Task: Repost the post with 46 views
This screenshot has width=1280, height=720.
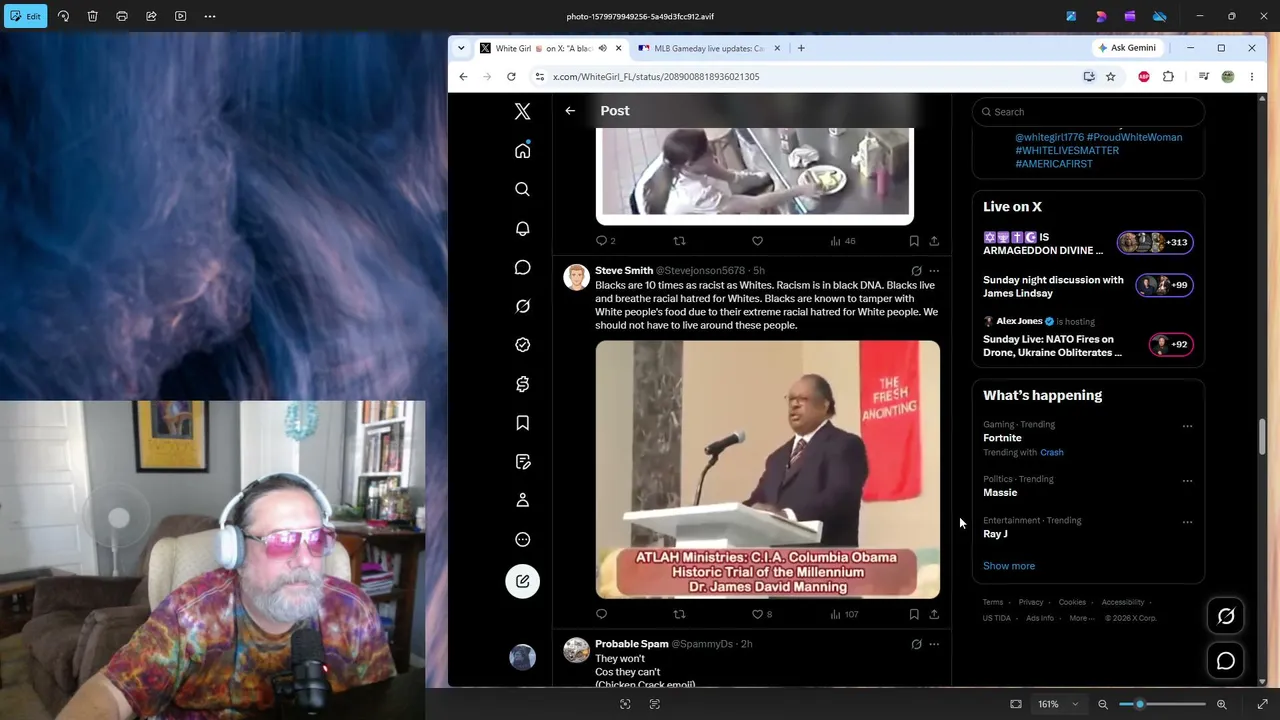Action: click(679, 241)
